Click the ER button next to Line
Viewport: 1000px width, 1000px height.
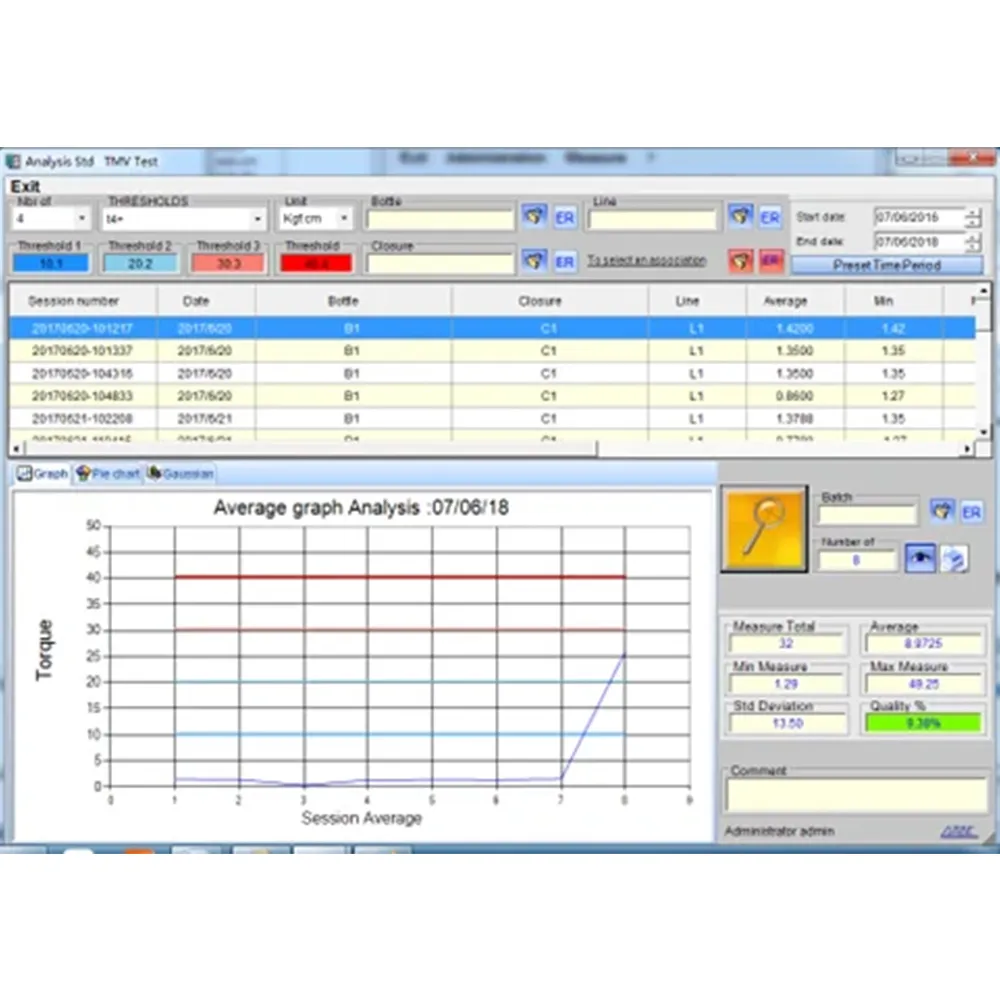tap(769, 216)
